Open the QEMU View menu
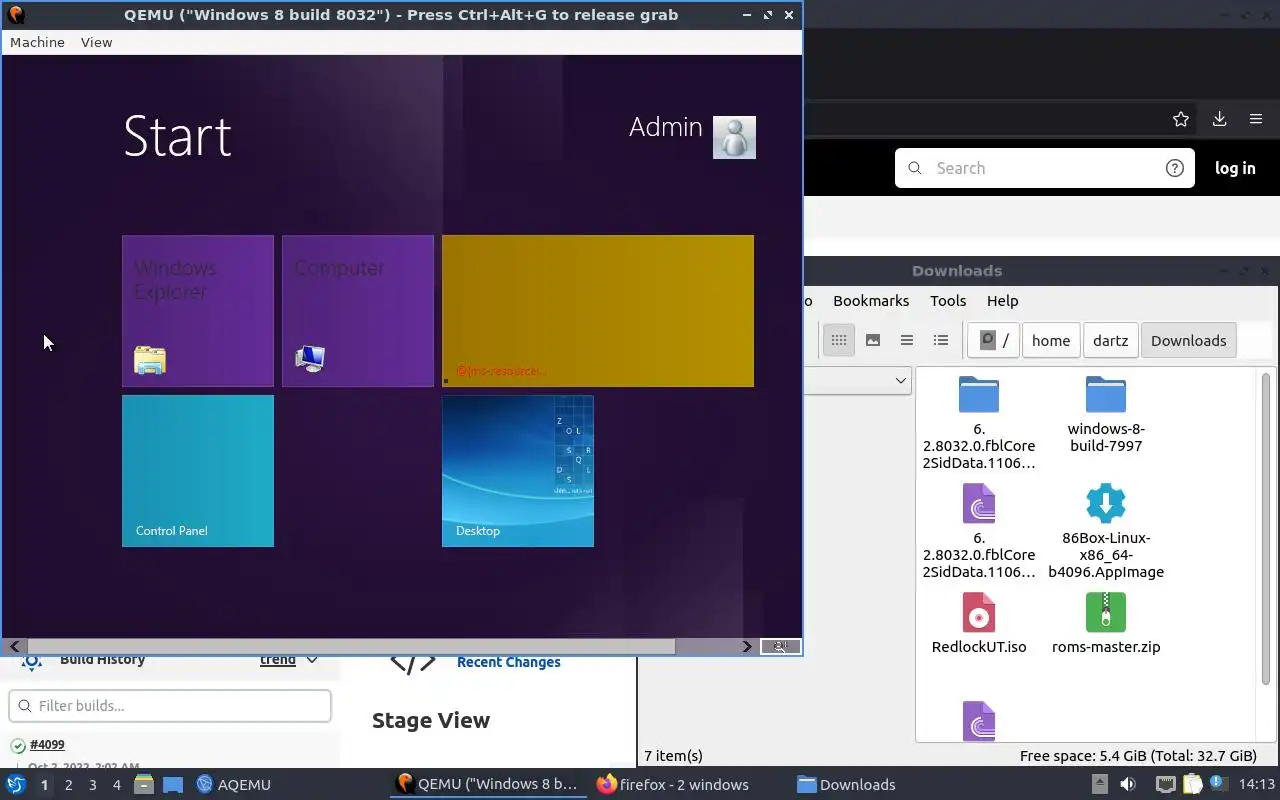The image size is (1280, 800). tap(96, 42)
